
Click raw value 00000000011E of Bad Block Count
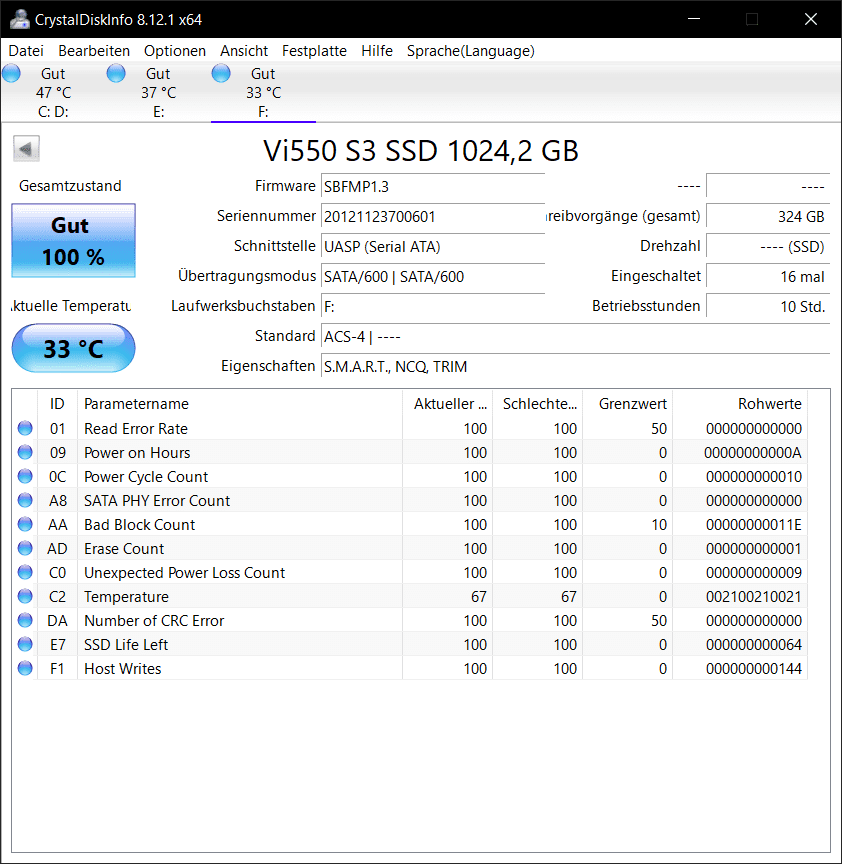click(753, 525)
